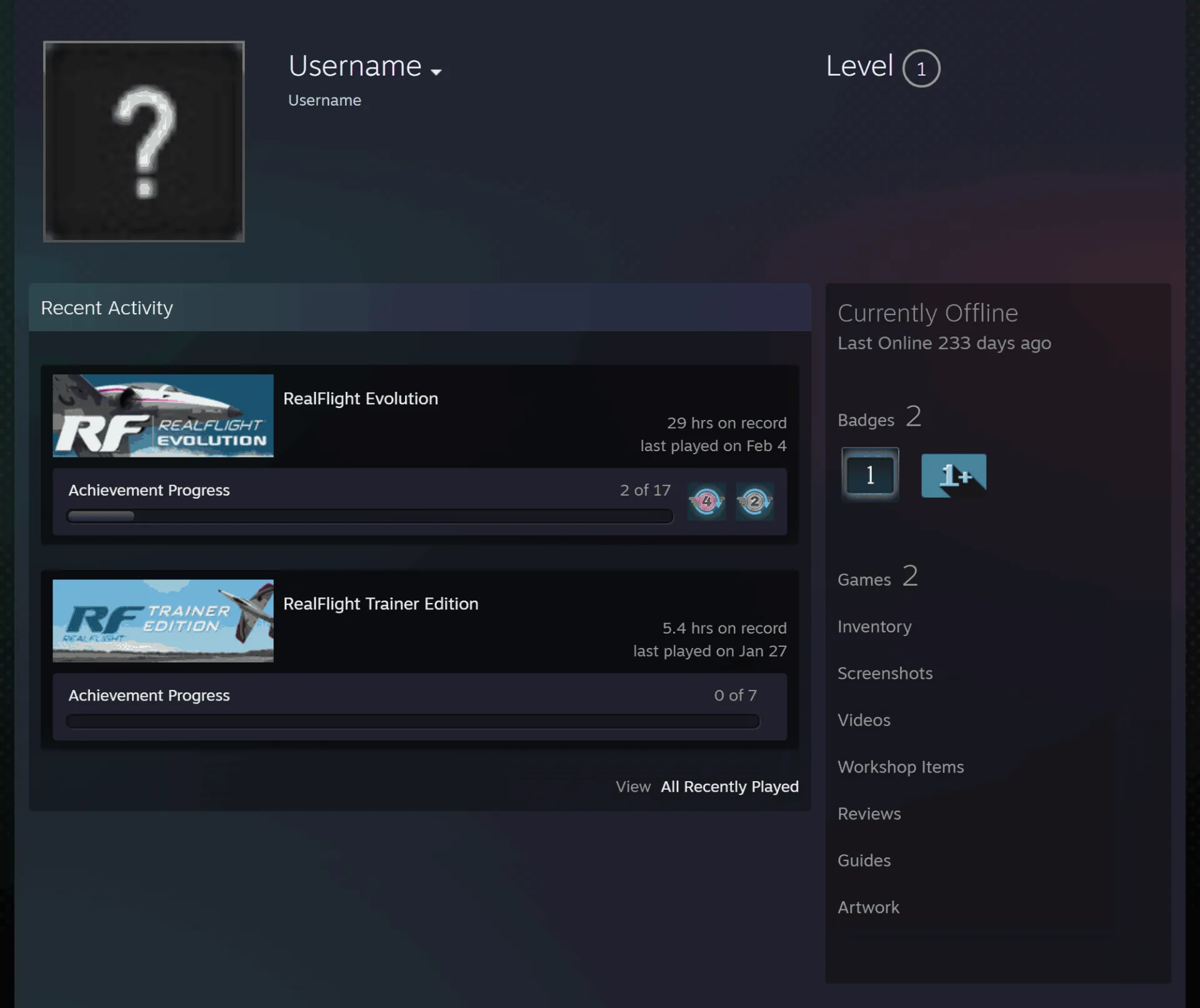Select the small Username subtitle text
Image resolution: width=1200 pixels, height=1008 pixels.
pyautogui.click(x=324, y=100)
